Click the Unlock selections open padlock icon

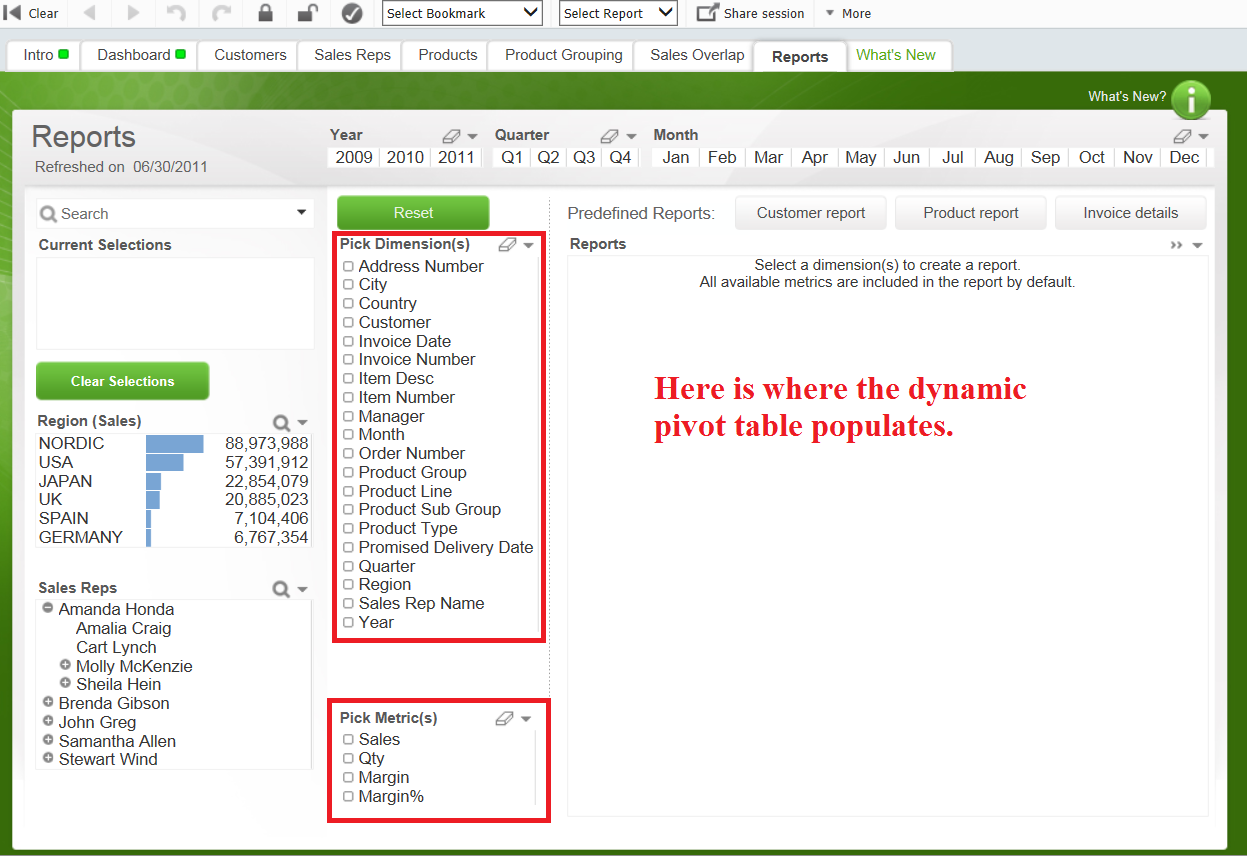(x=308, y=13)
